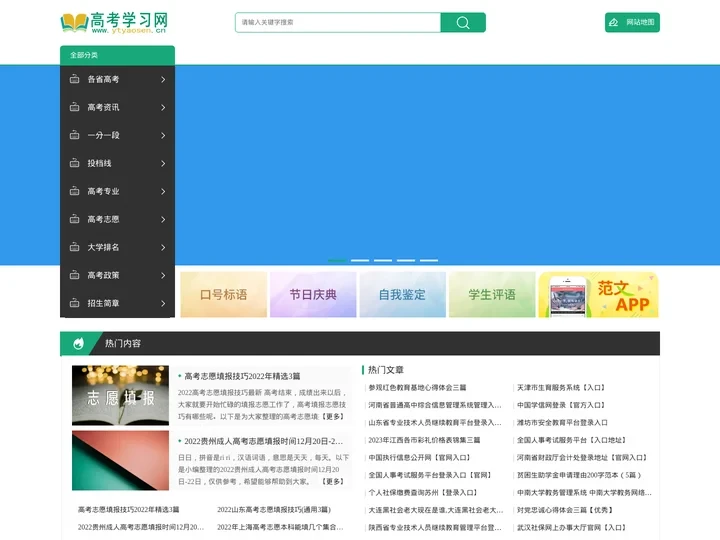Open 潍坊市安全教育平台登录入口 link
This screenshot has width=720, height=540.
pyautogui.click(x=562, y=422)
